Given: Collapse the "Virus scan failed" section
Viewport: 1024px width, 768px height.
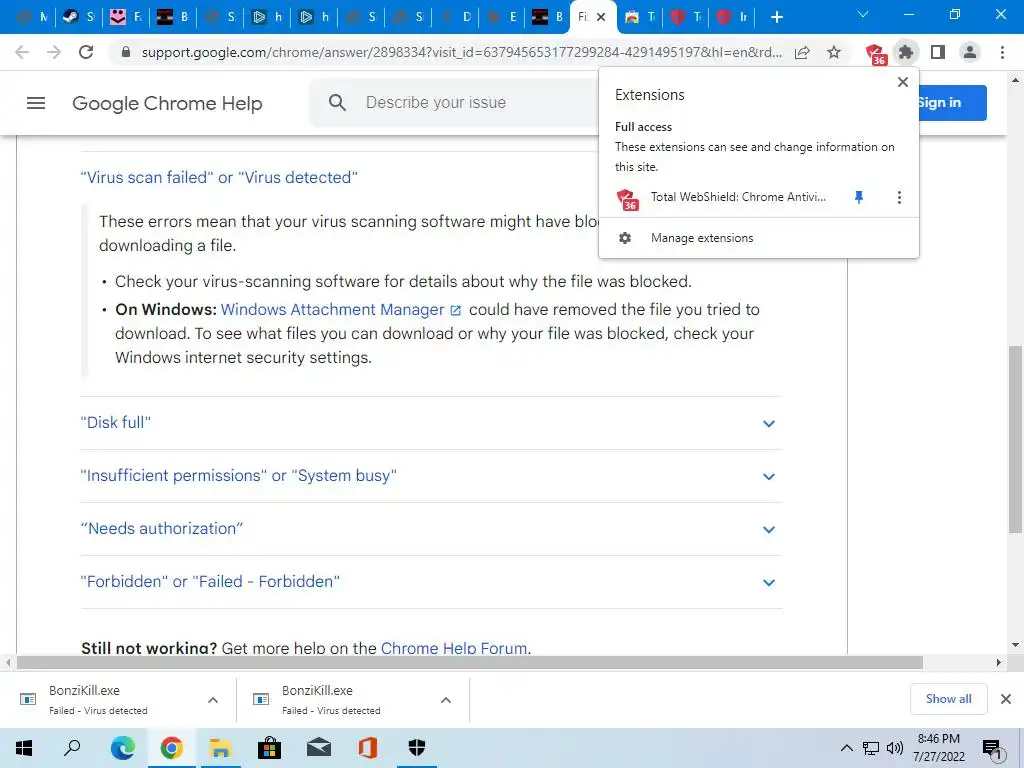Looking at the screenshot, I should coord(219,178).
